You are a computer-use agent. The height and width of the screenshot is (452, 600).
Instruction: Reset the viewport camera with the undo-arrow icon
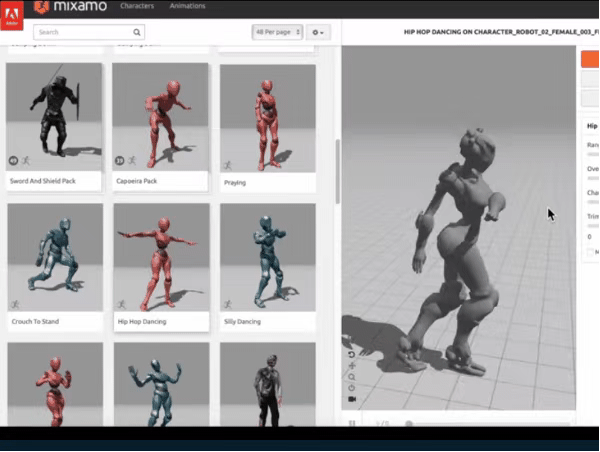pyautogui.click(x=352, y=354)
